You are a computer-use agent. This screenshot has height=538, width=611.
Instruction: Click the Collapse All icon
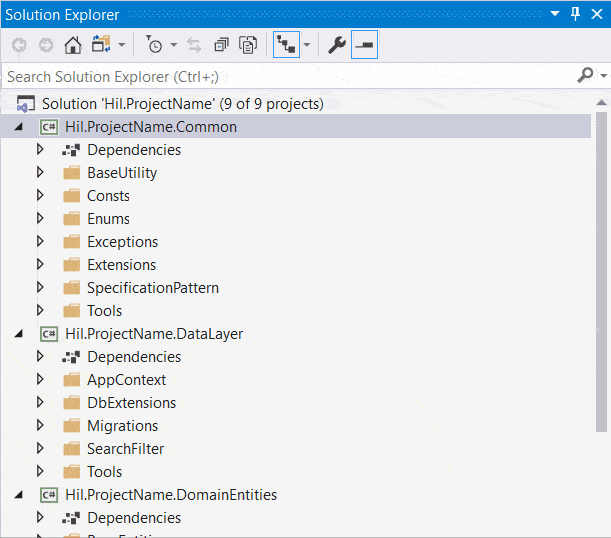[221, 45]
